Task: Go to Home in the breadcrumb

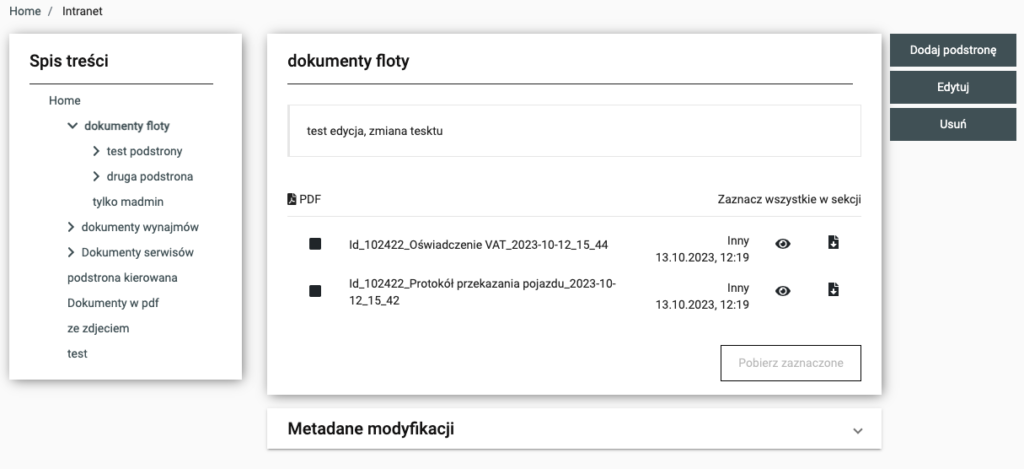Action: pyautogui.click(x=25, y=11)
